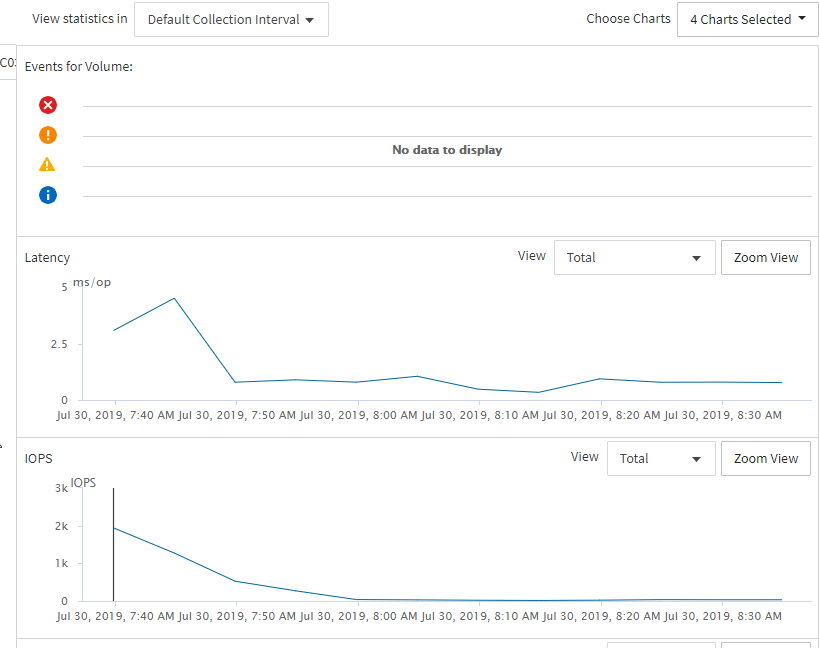Viewport: 819px width, 648px height.
Task: Click the IOPS chart title
Action: 38,459
